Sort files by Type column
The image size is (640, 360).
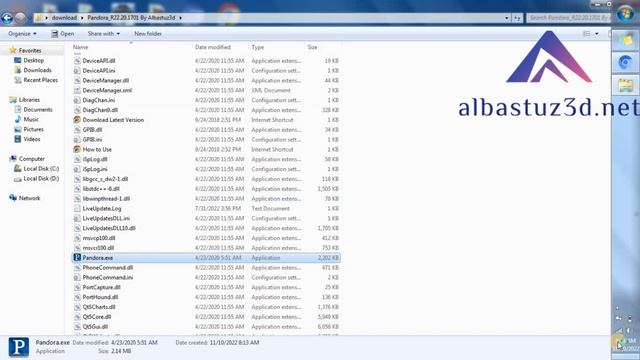258,47
